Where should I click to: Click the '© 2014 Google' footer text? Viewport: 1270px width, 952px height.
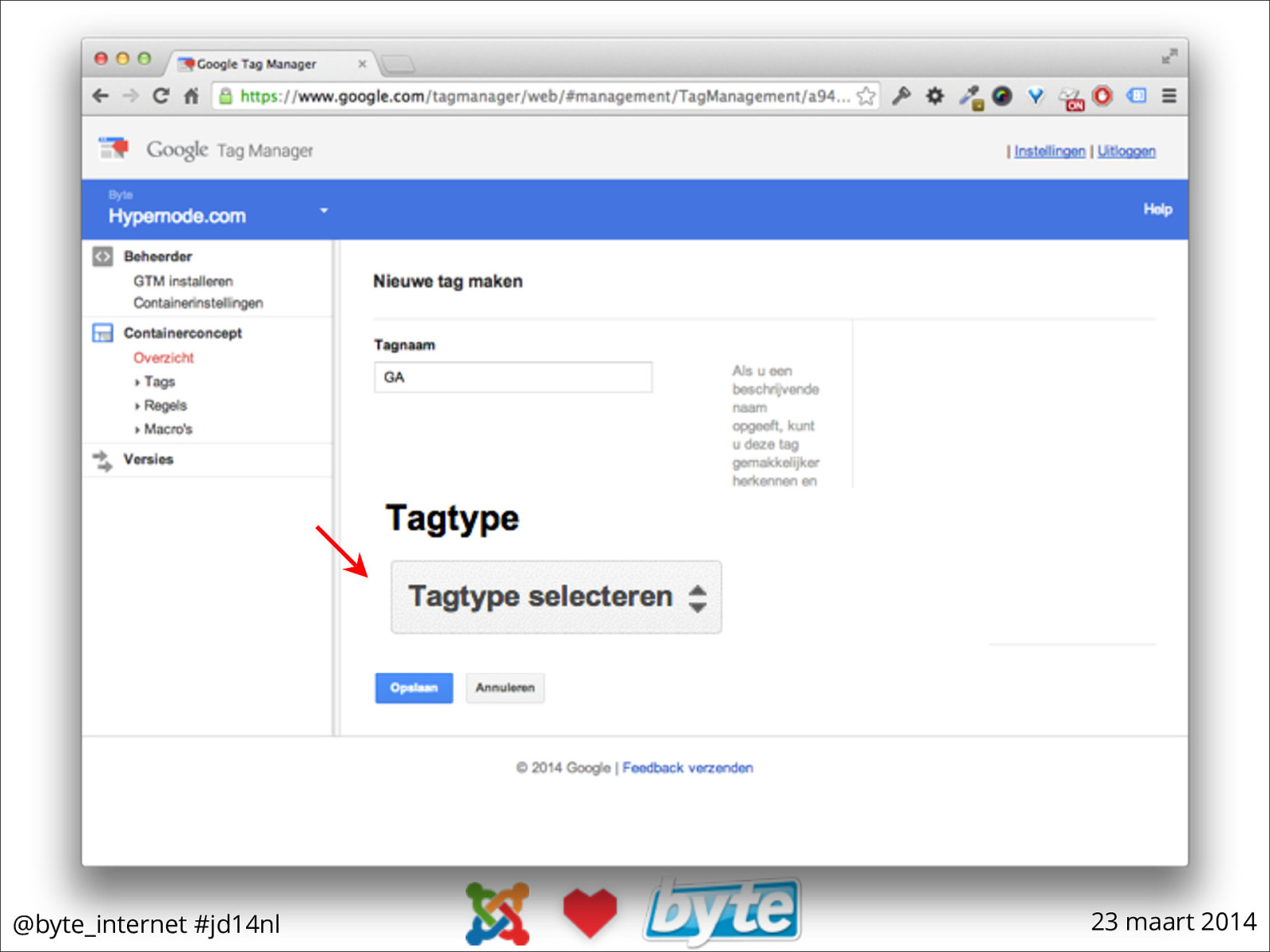click(563, 768)
